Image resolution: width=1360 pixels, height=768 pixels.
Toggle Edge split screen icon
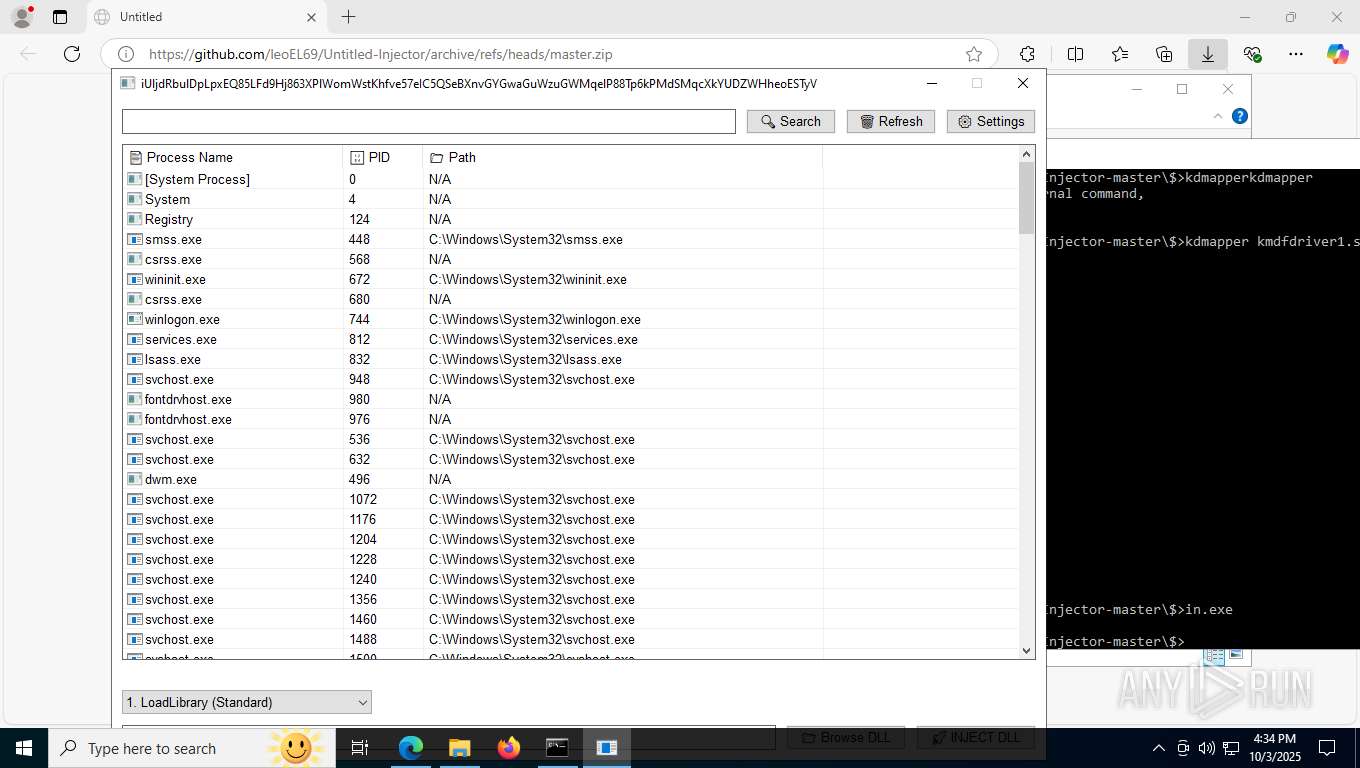1076,54
